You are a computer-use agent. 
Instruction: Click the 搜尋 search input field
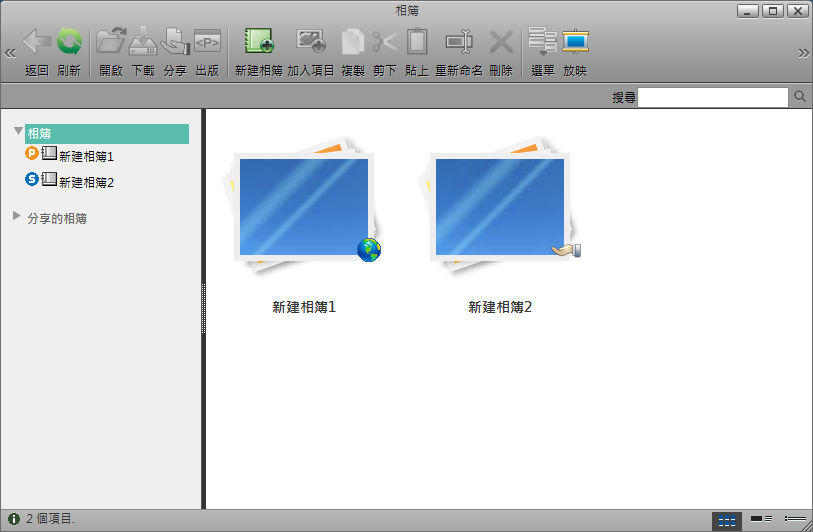pos(713,97)
